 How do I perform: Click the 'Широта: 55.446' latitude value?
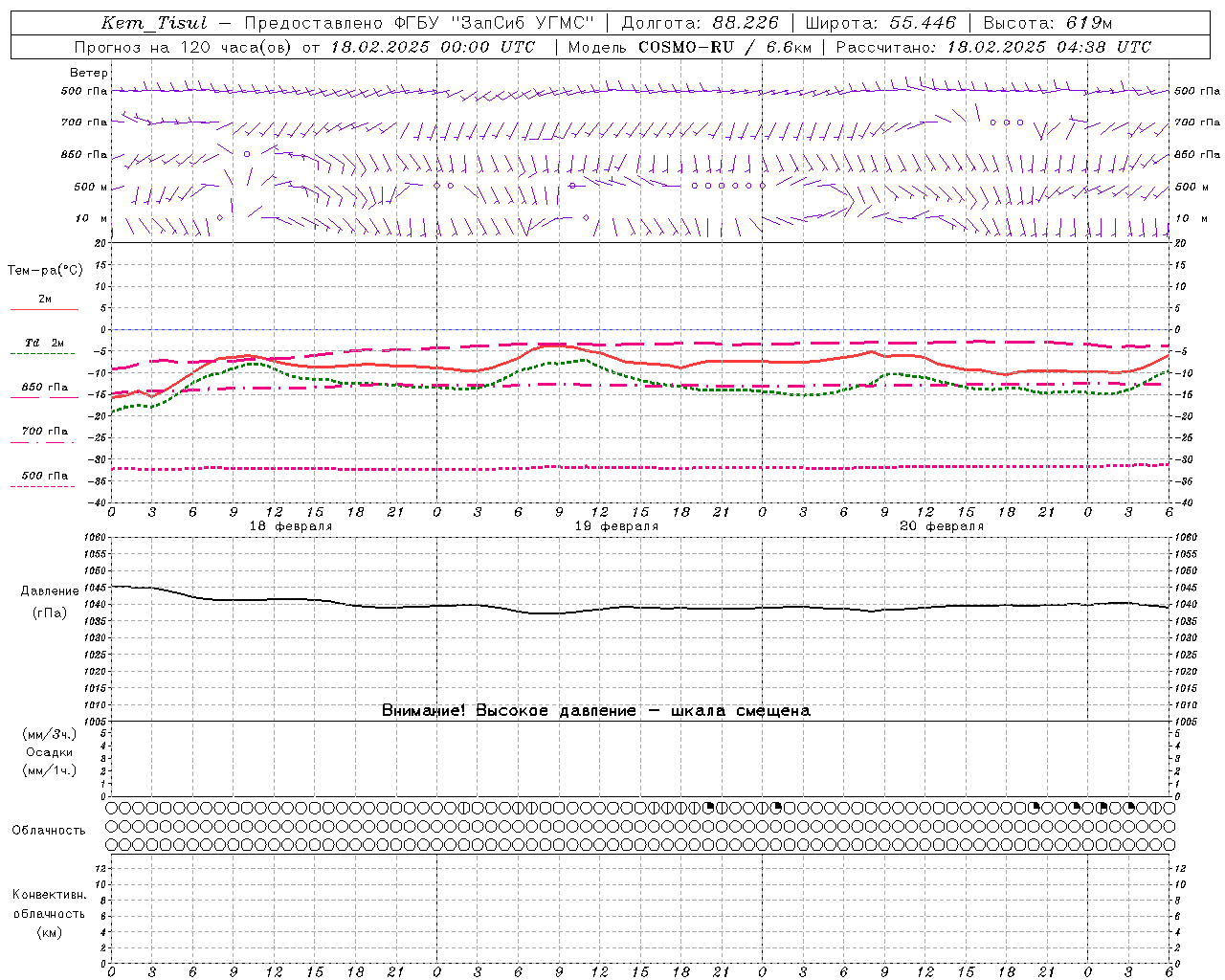click(880, 24)
